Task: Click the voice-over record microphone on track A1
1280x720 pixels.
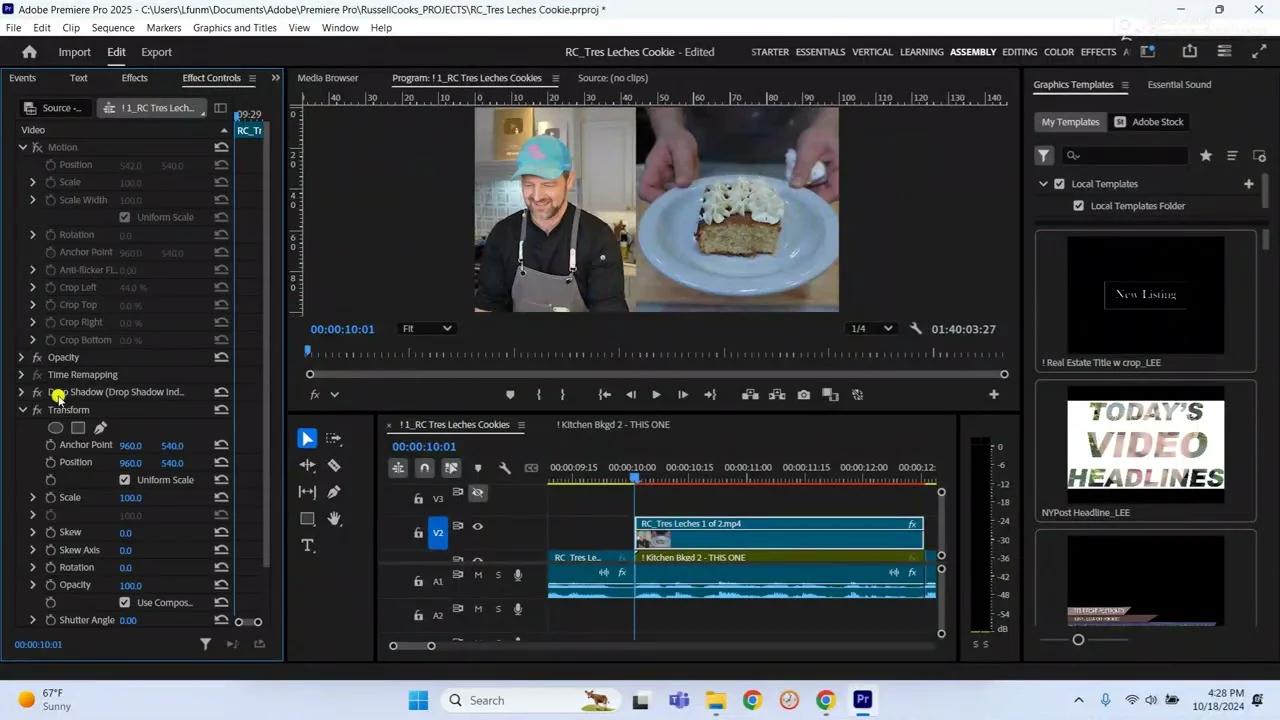Action: pos(517,574)
